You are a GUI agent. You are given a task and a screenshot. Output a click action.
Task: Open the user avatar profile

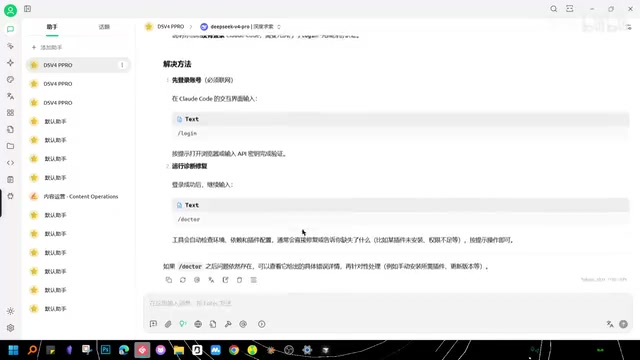pyautogui.click(x=10, y=10)
